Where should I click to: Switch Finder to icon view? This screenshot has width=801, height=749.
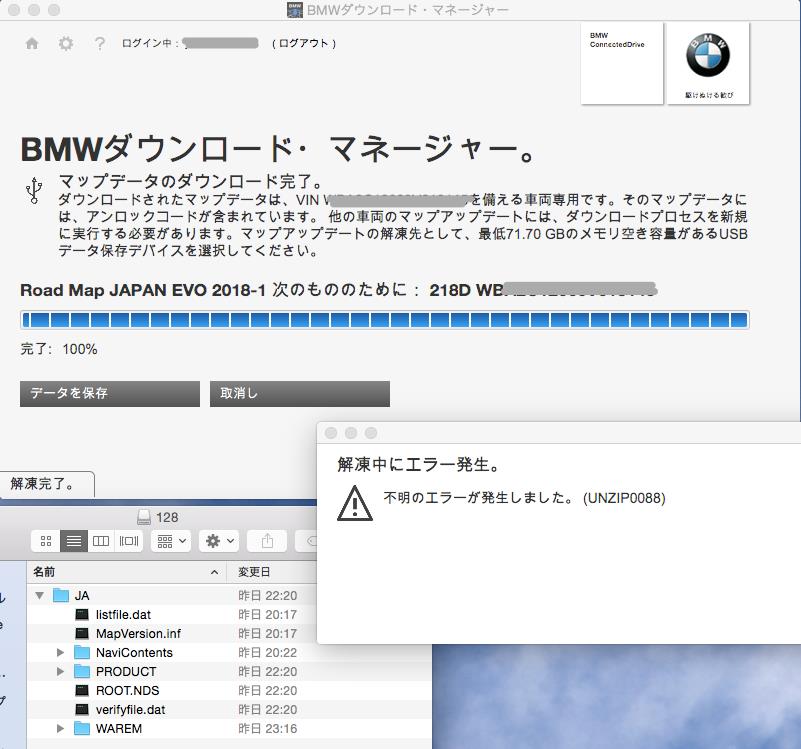[x=46, y=541]
